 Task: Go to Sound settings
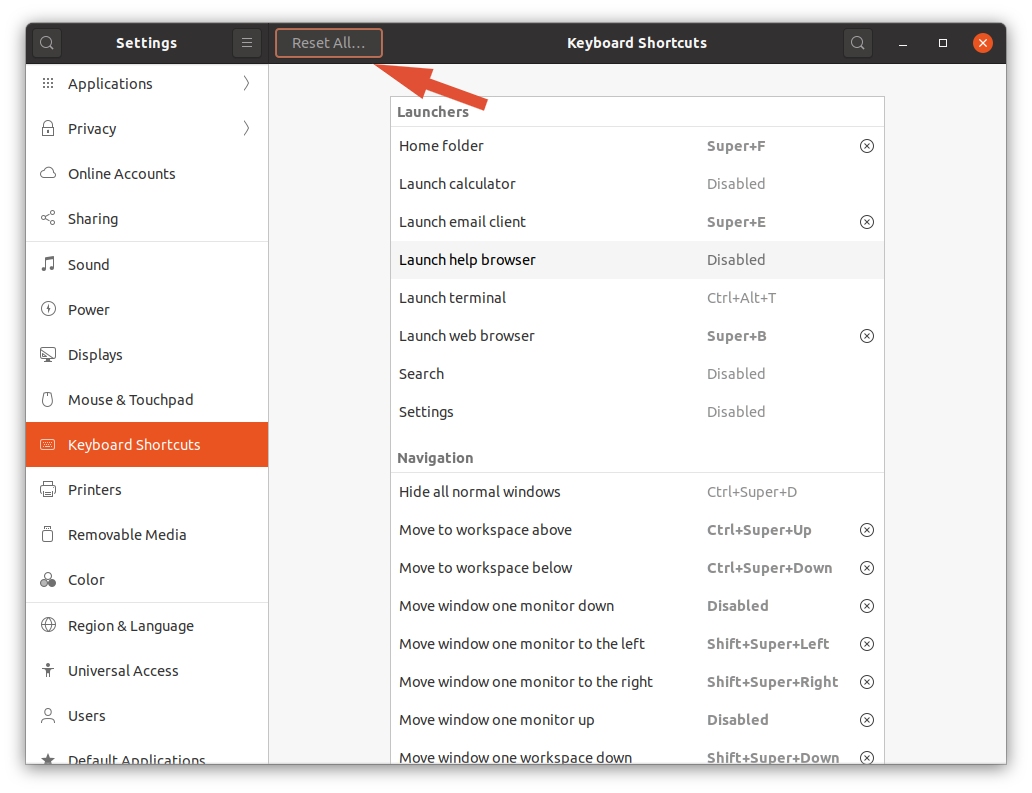pos(147,265)
